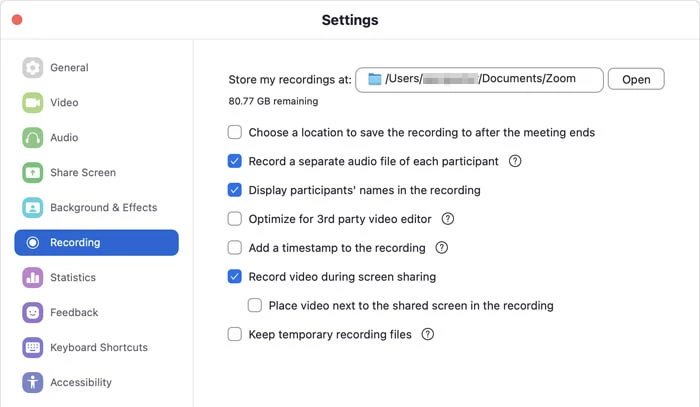
Task: Enable Place video next to shared screen
Action: [255, 306]
